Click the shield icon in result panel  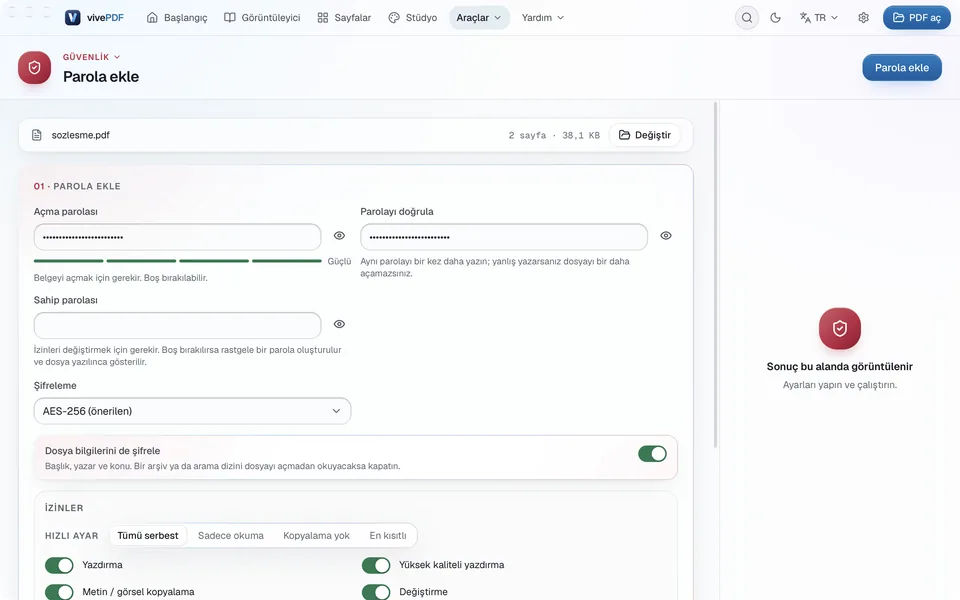(839, 329)
